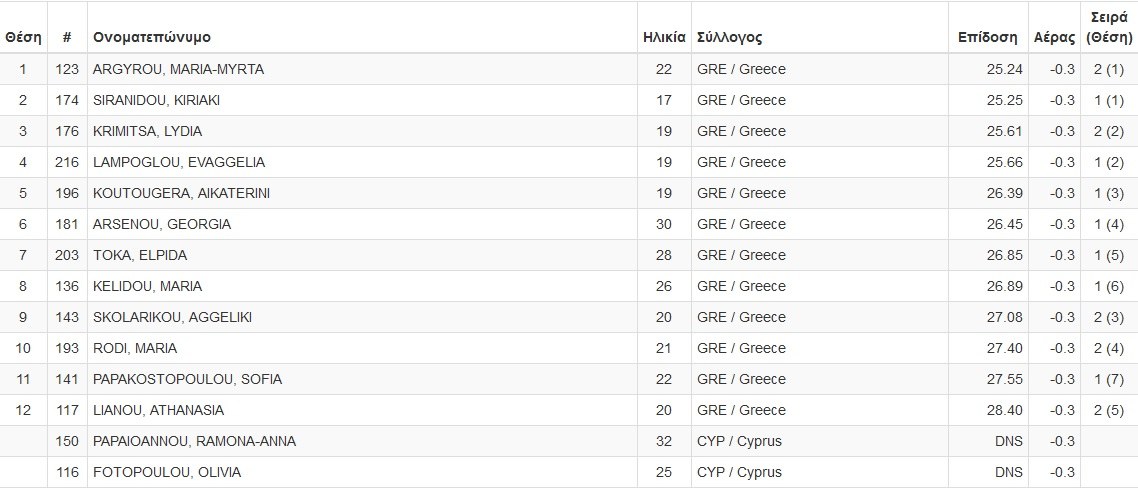
Task: Click the Θέση column header
Action: (23, 37)
